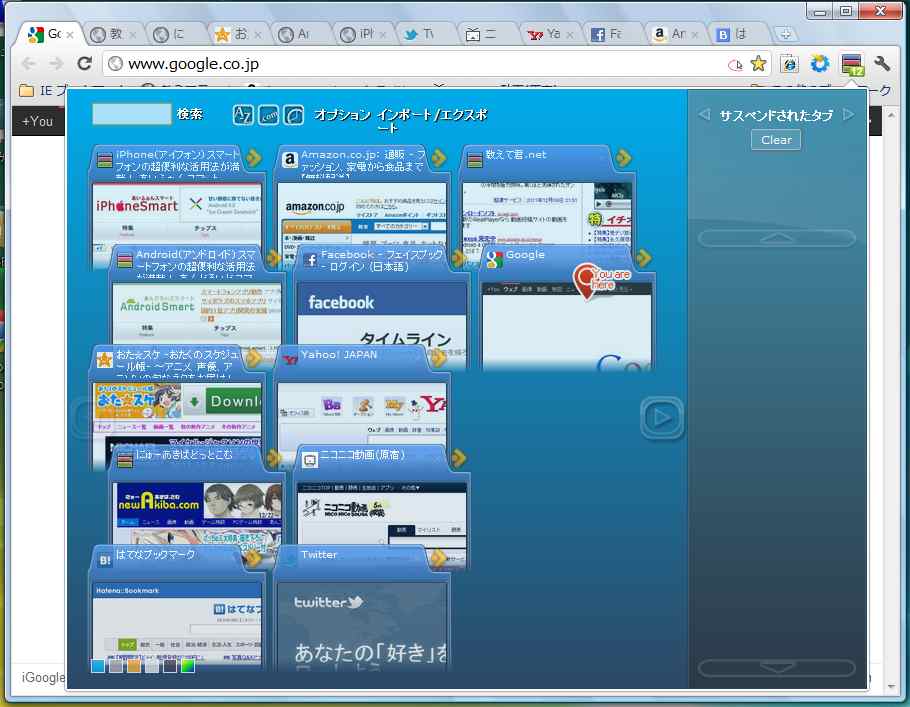The image size is (910, 707).
Task: Select the blue theme color swatch
Action: [98, 666]
